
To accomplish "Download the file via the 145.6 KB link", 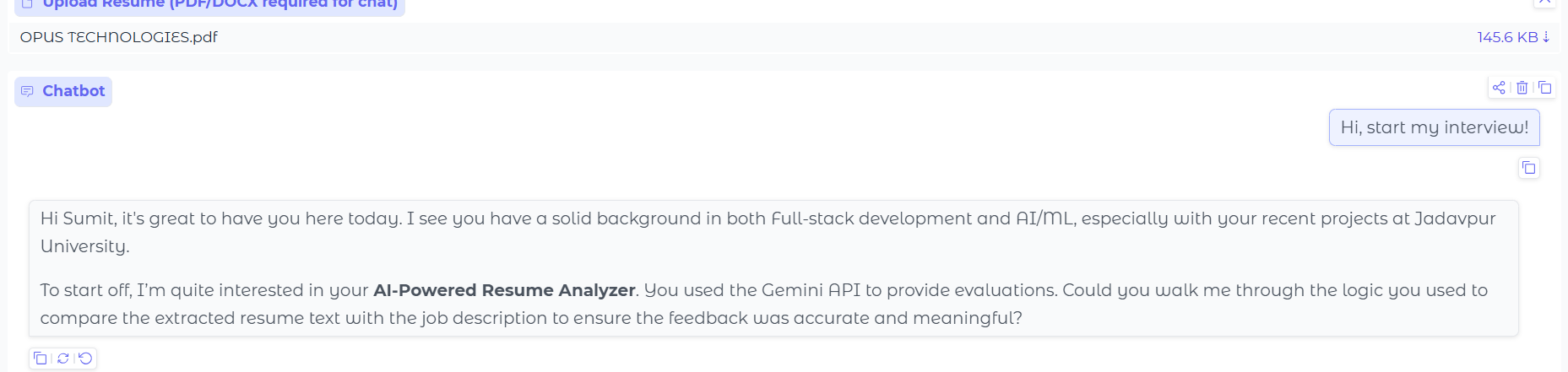I will point(1507,37).
